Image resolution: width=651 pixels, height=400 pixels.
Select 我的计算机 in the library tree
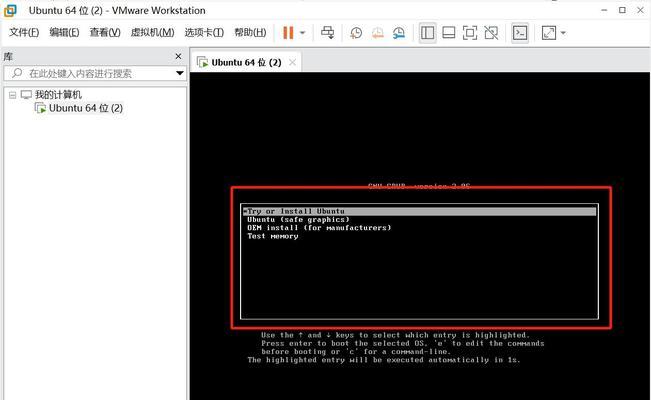click(x=58, y=95)
